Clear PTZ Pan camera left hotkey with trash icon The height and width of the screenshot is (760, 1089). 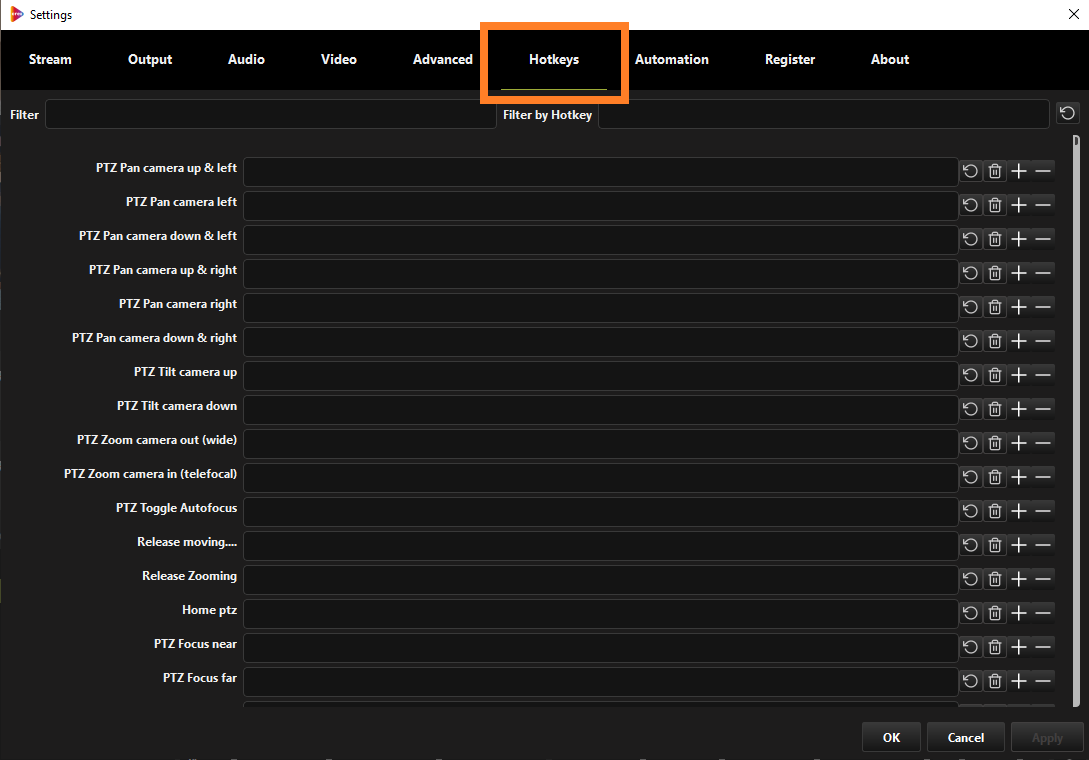tap(995, 205)
